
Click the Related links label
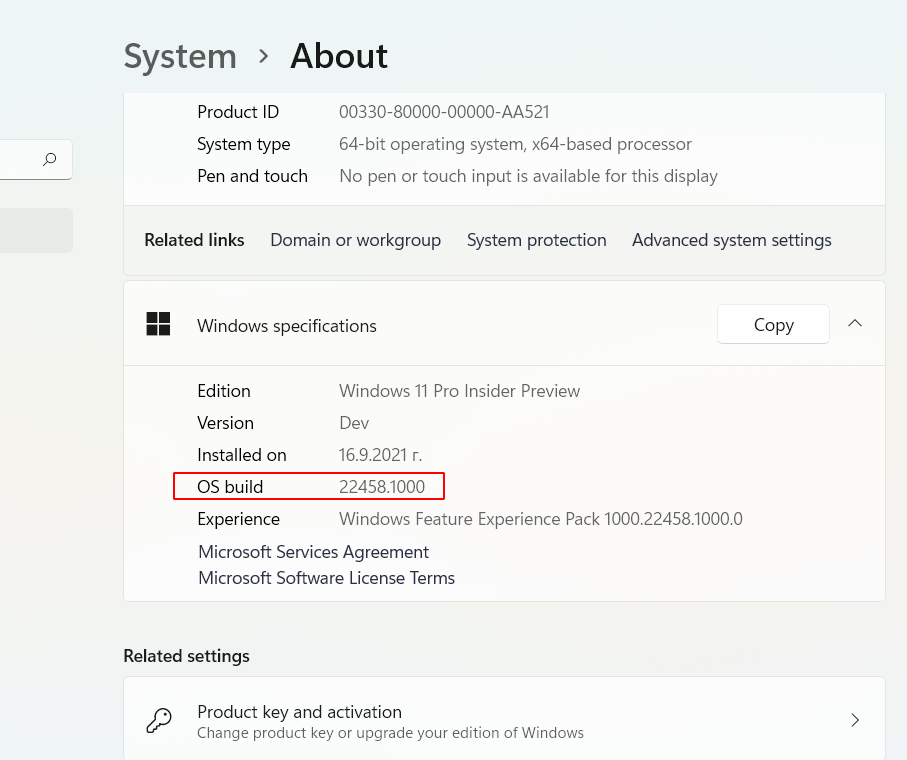tap(194, 240)
